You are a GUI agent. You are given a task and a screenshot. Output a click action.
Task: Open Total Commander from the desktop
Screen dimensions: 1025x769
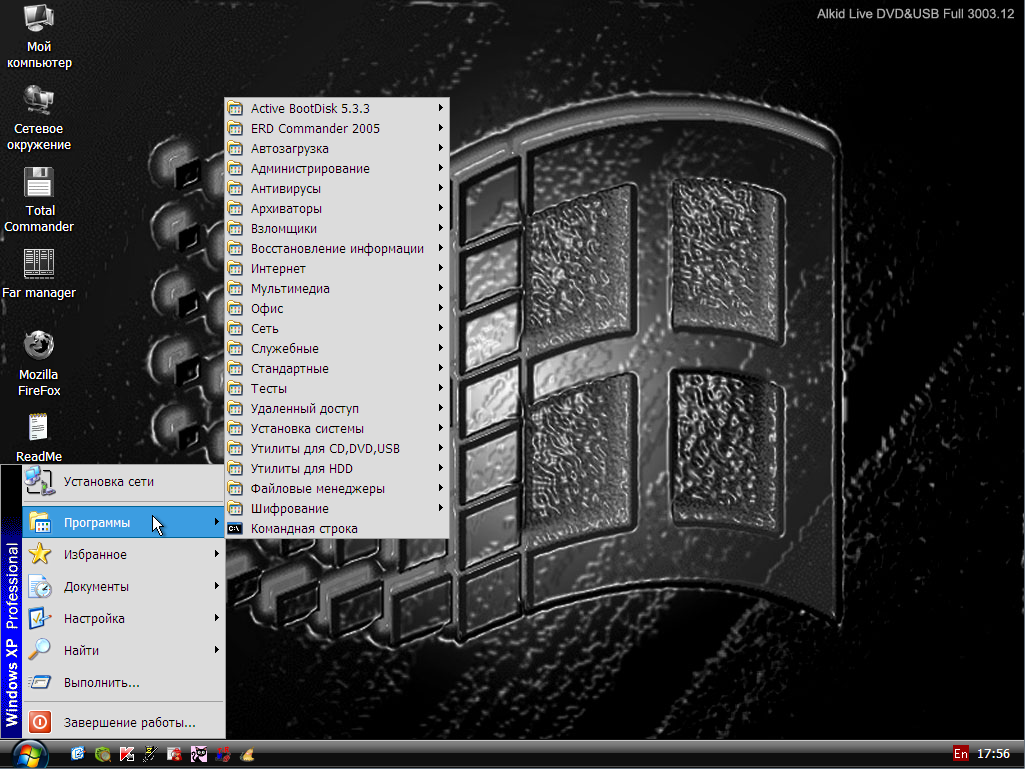point(40,185)
